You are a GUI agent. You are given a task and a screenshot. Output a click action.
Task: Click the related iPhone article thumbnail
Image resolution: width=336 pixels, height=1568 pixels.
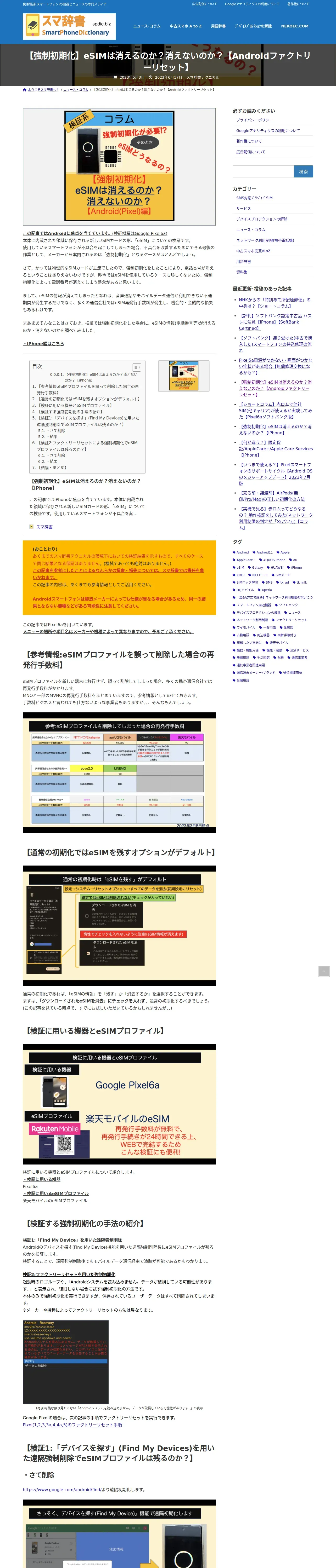tap(183, 376)
